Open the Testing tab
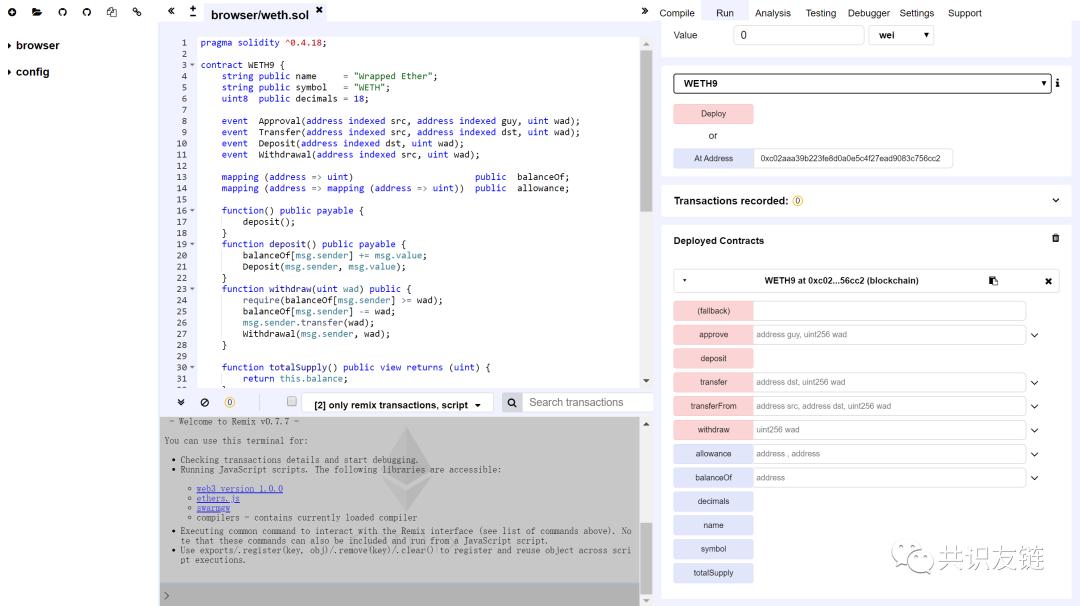Viewport: 1080px width, 606px height. [x=820, y=13]
